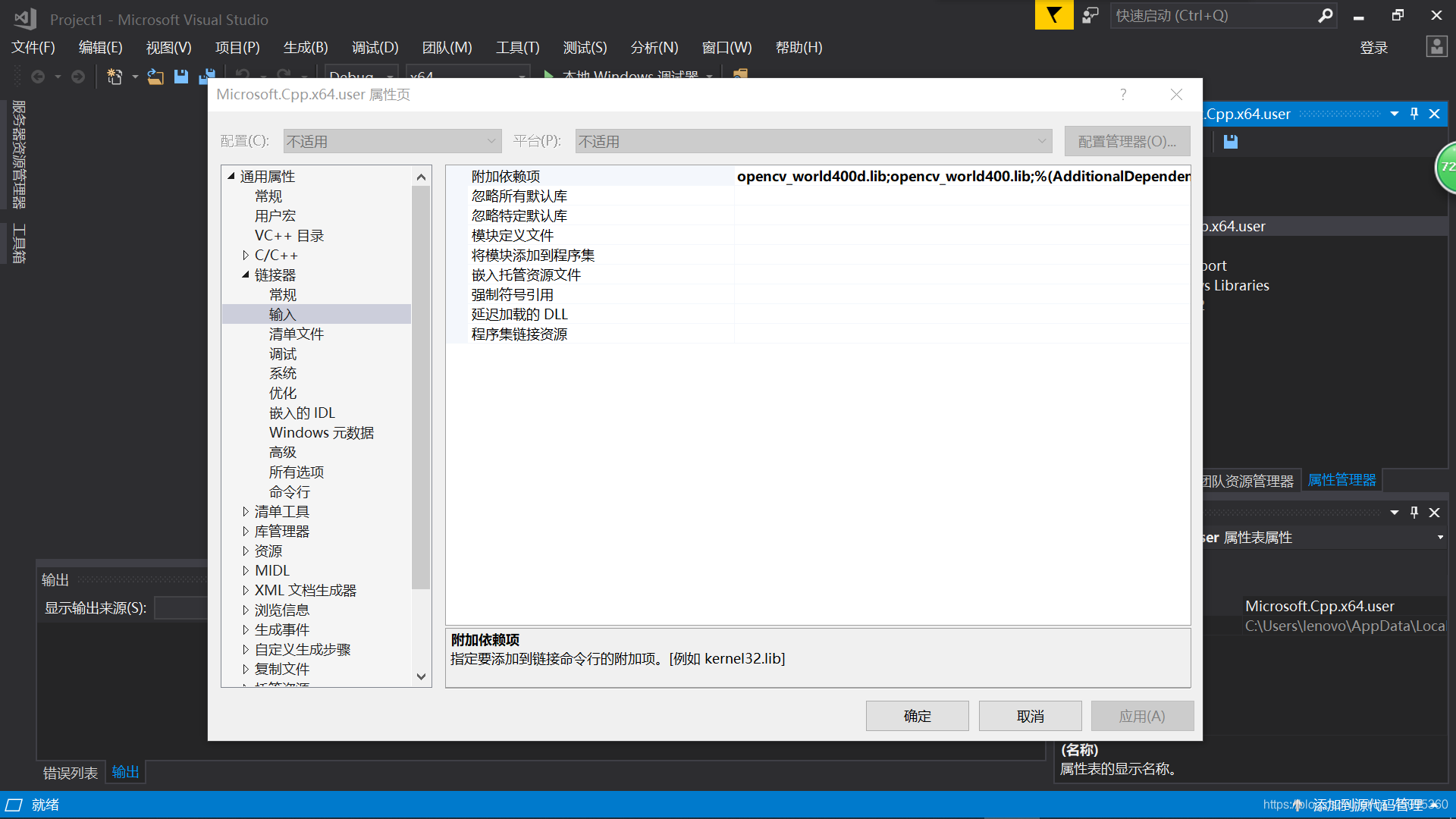
Task: Click the Open File folder icon
Action: coord(155,77)
